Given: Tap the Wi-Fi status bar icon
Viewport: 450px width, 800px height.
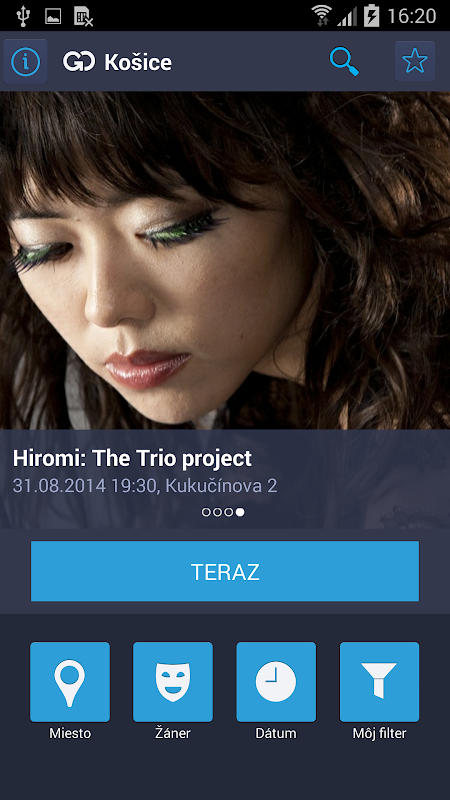Looking at the screenshot, I should pos(321,16).
